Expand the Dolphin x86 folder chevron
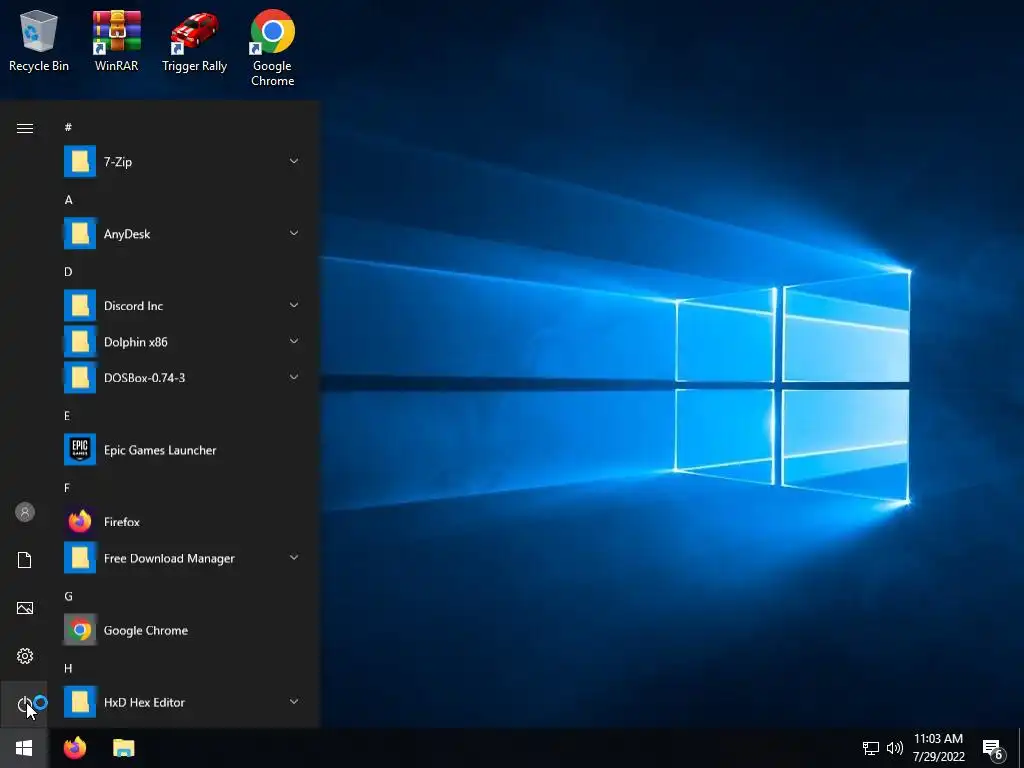Screen dimensions: 1024x768 tap(294, 341)
